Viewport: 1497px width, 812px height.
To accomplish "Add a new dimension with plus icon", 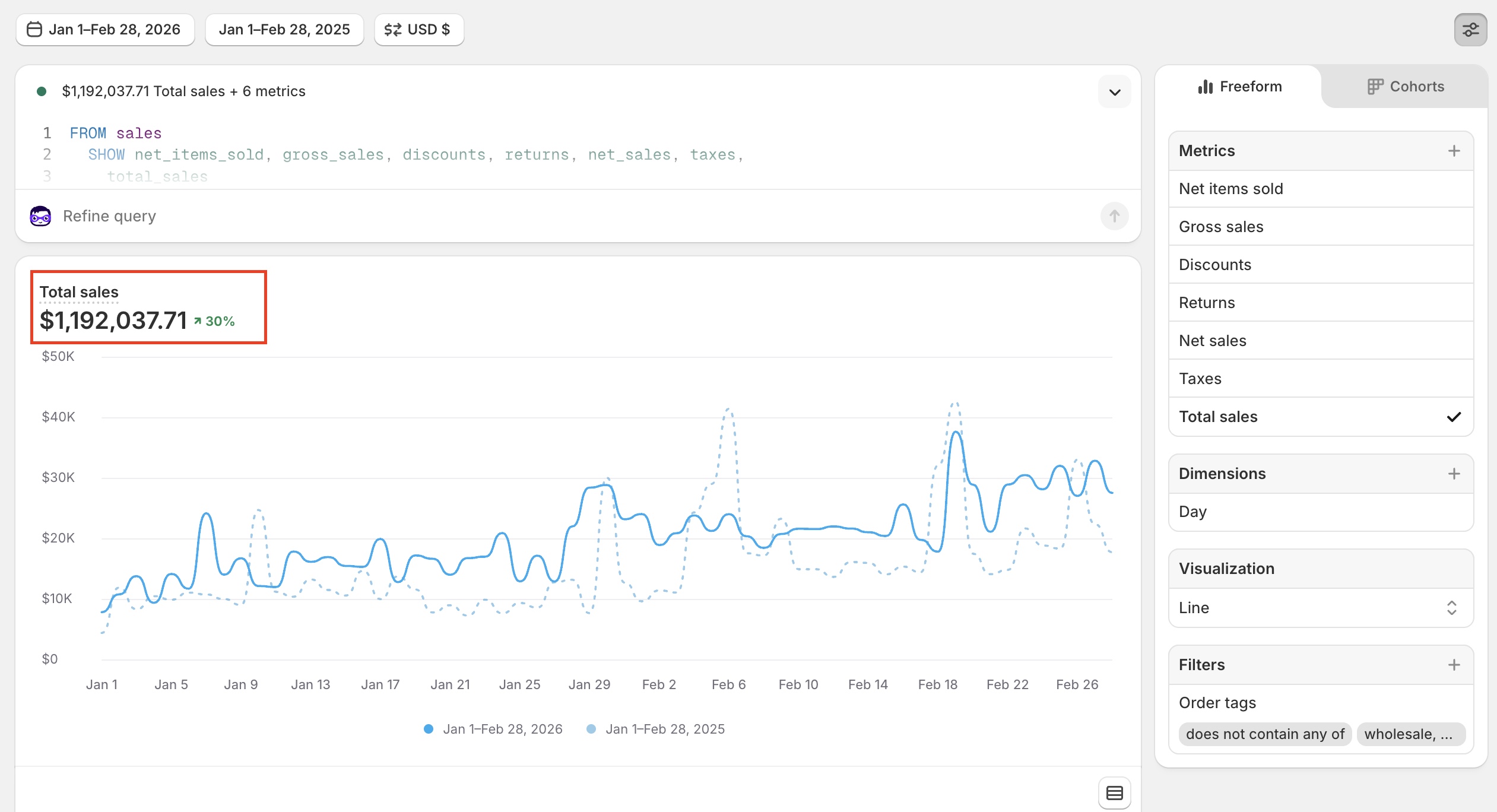I will (1454, 474).
